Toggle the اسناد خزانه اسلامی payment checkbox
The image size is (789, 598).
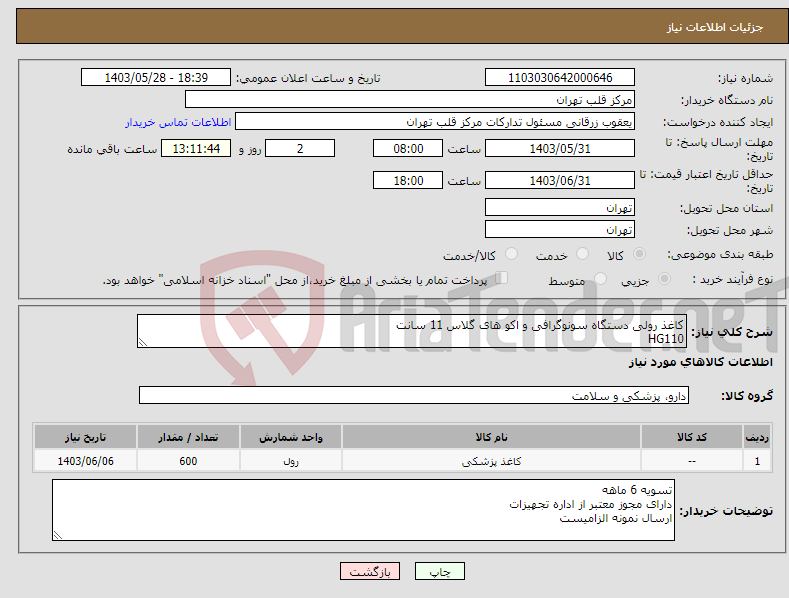point(501,278)
